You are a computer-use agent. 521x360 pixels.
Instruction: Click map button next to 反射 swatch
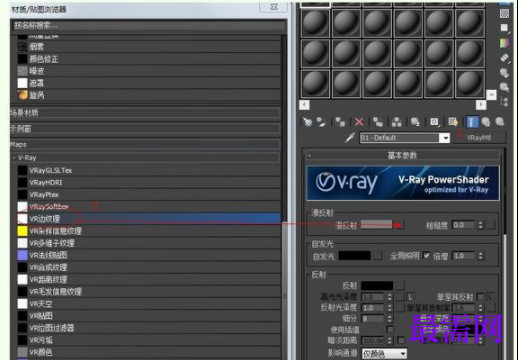[x=399, y=285]
